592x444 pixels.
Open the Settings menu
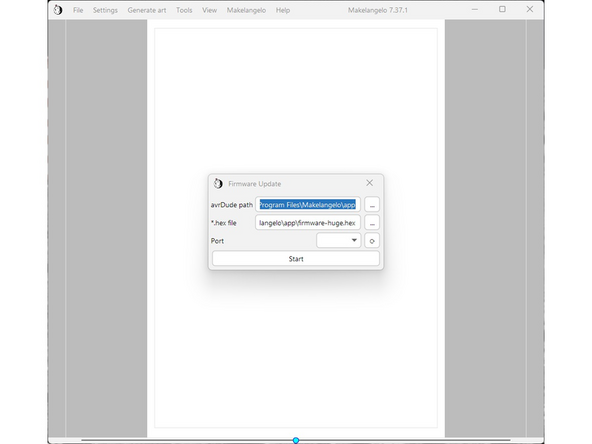pos(105,10)
